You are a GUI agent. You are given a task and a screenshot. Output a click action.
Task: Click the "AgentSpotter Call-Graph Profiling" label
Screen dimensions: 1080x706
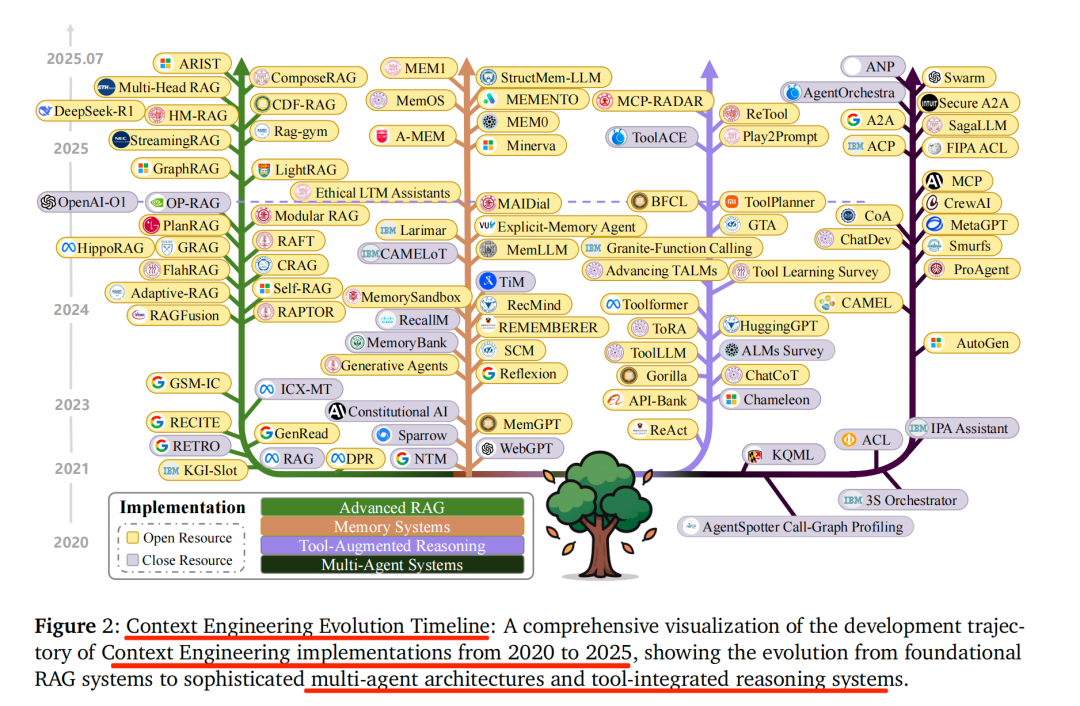click(x=796, y=527)
